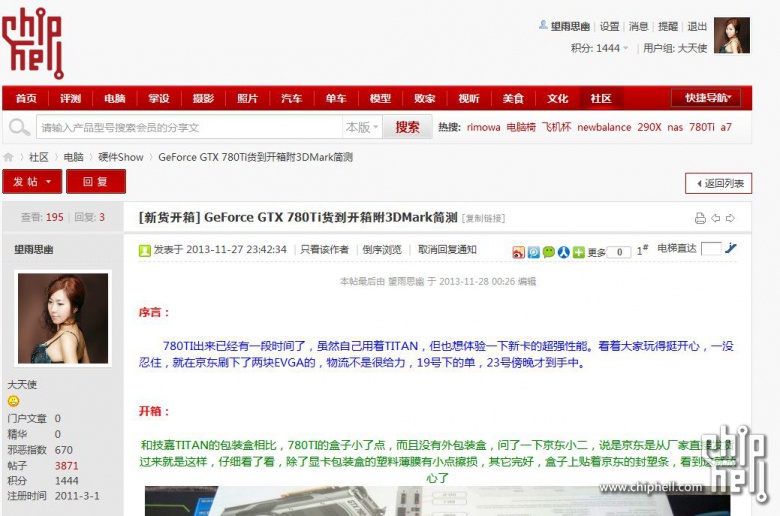Viewport: 780px width, 516px height.
Task: Click 更多 more share options link
Action: [x=596, y=253]
